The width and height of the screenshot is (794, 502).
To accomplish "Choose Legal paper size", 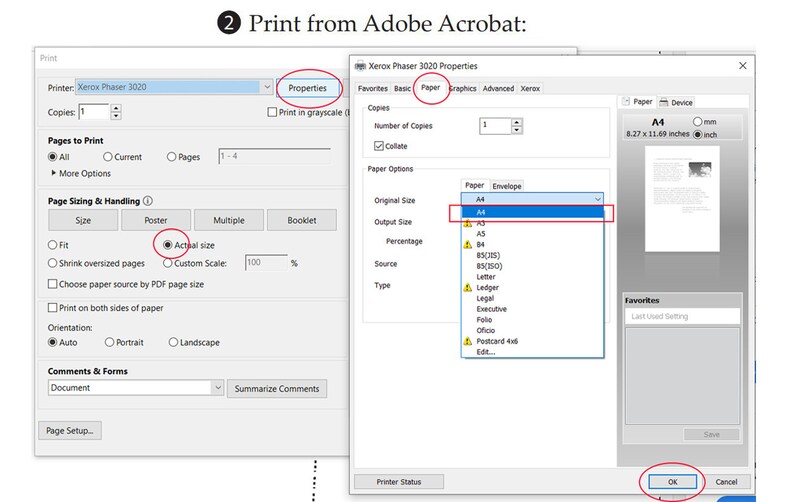I will [532, 298].
